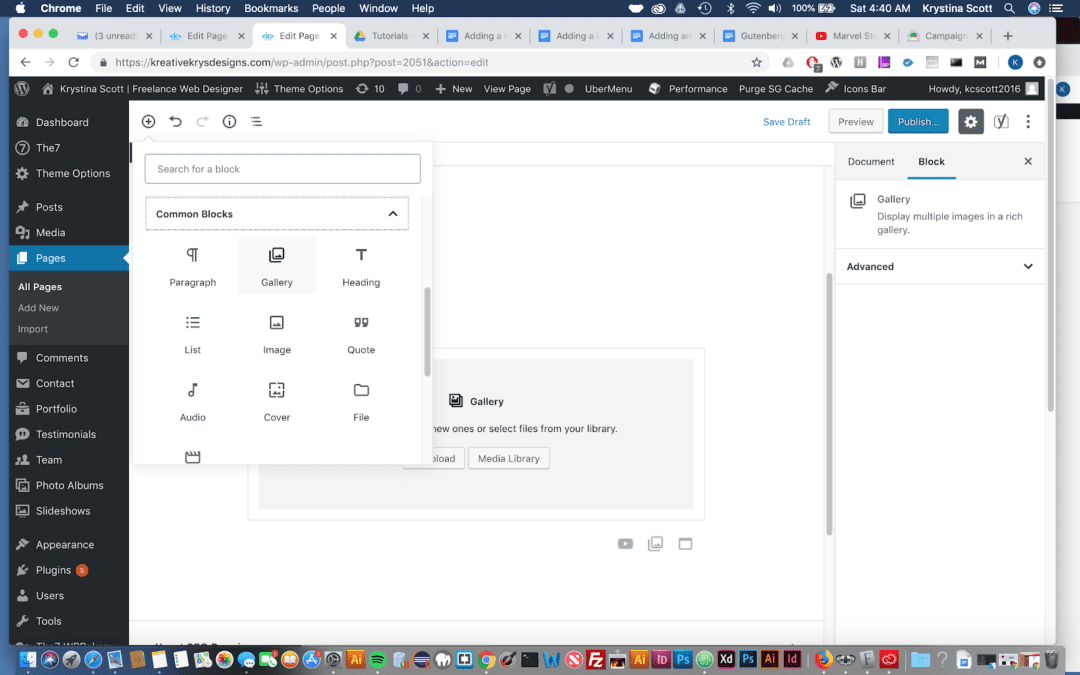This screenshot has width=1080, height=675.
Task: Toggle the settings gear sidebar
Action: 970,121
